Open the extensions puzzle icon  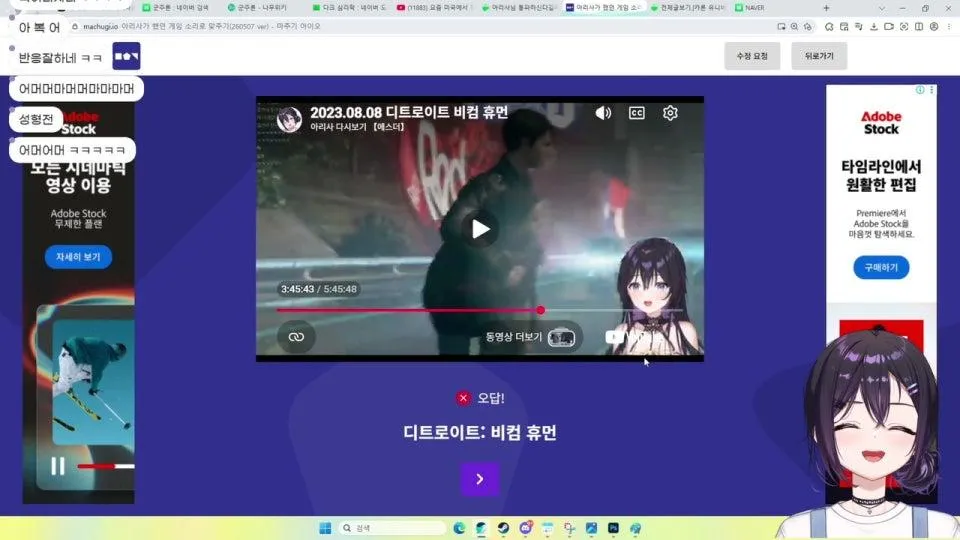click(x=829, y=26)
